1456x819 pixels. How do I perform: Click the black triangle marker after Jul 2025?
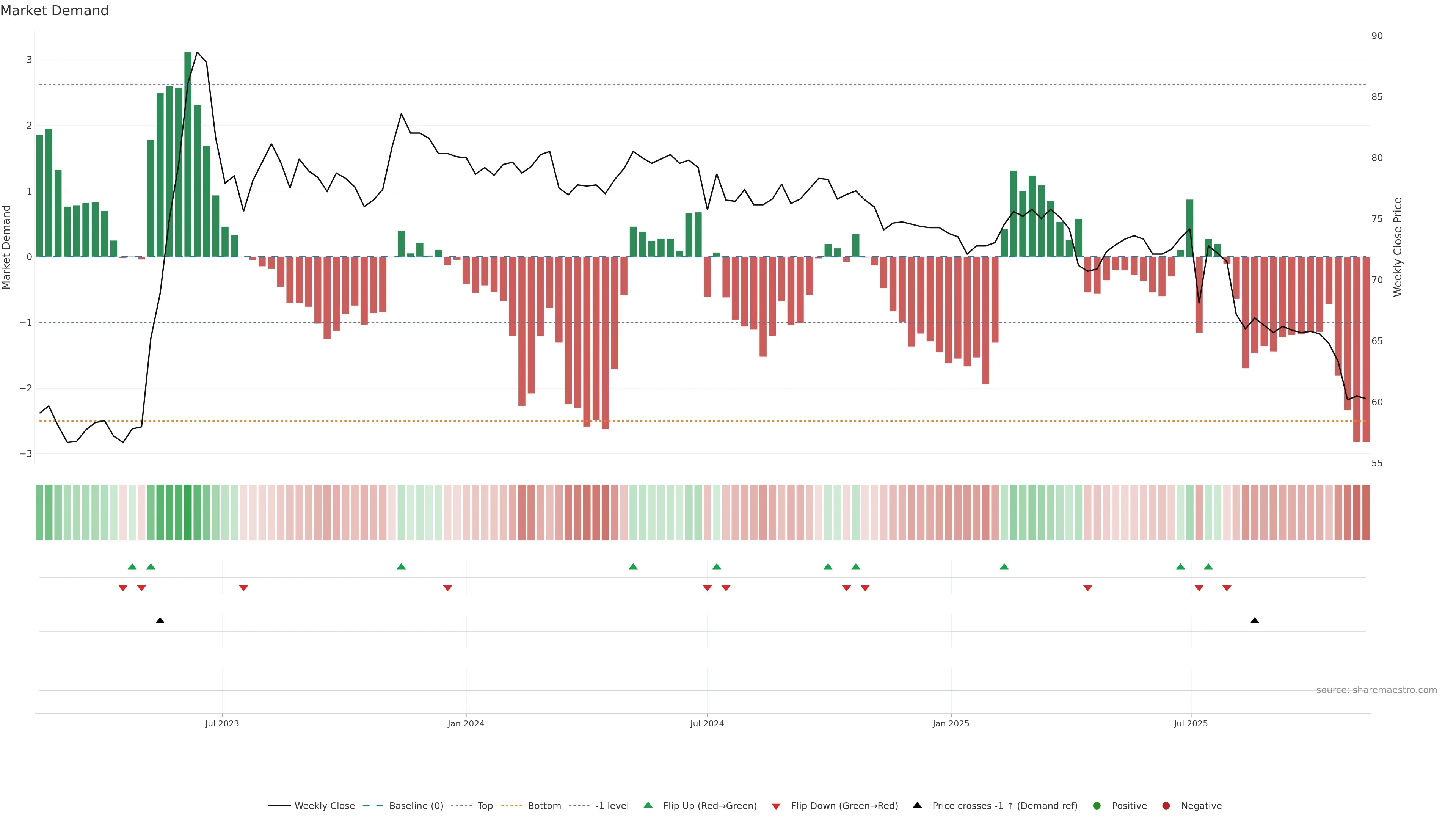[1255, 621]
